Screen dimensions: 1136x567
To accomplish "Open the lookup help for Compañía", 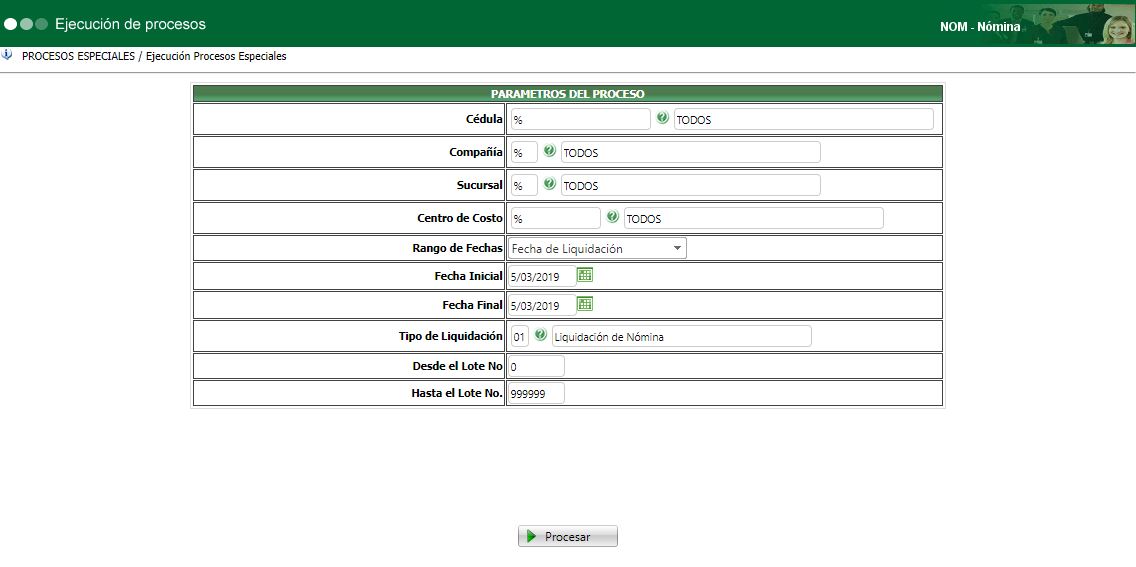I will [x=549, y=151].
